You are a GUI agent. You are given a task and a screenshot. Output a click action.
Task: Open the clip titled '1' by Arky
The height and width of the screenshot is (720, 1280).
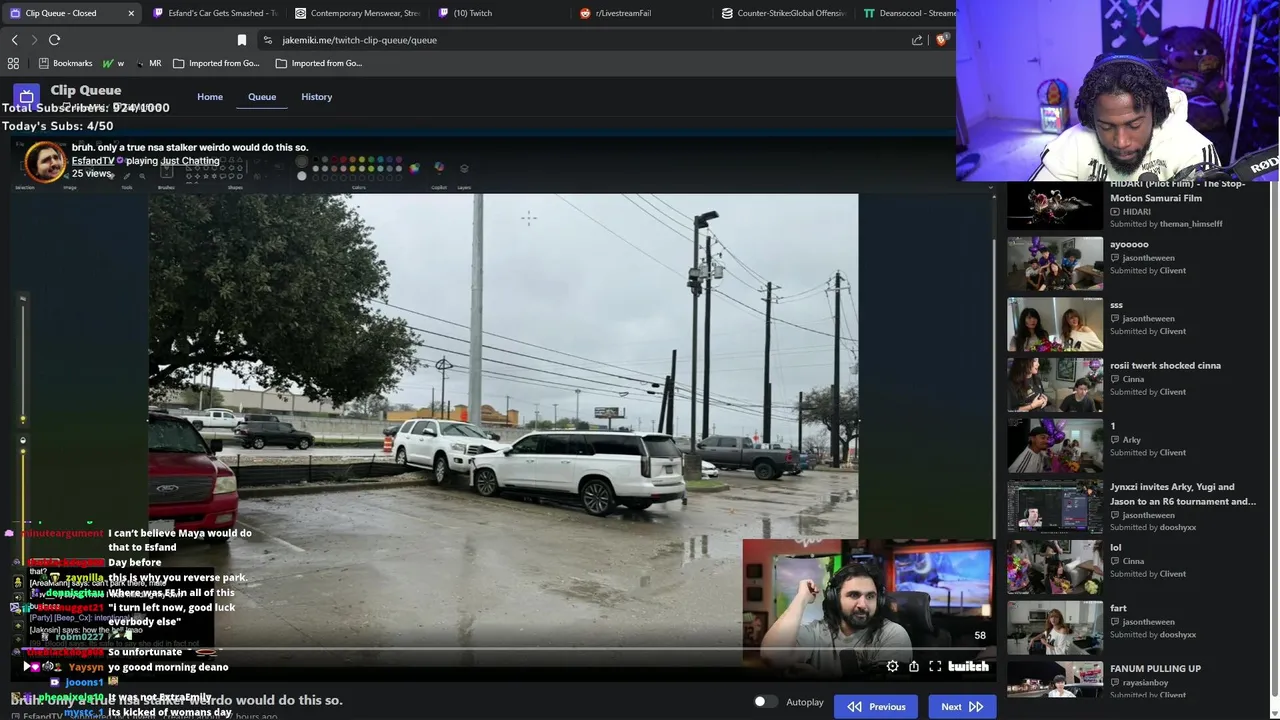tap(1054, 445)
